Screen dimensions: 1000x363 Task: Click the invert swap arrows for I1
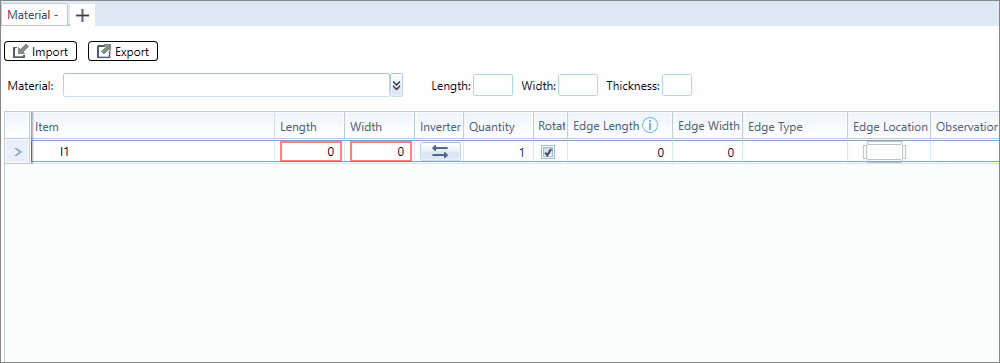pos(440,152)
